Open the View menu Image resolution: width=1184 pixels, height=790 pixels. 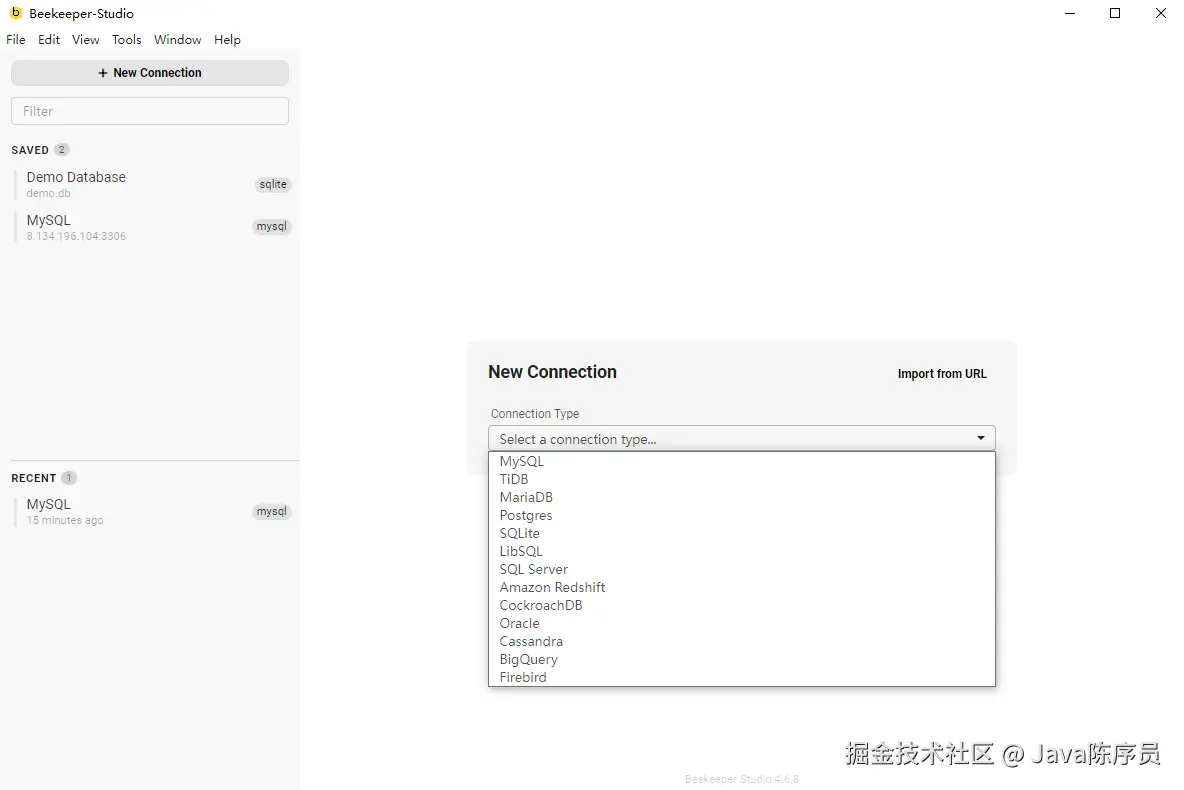(85, 39)
